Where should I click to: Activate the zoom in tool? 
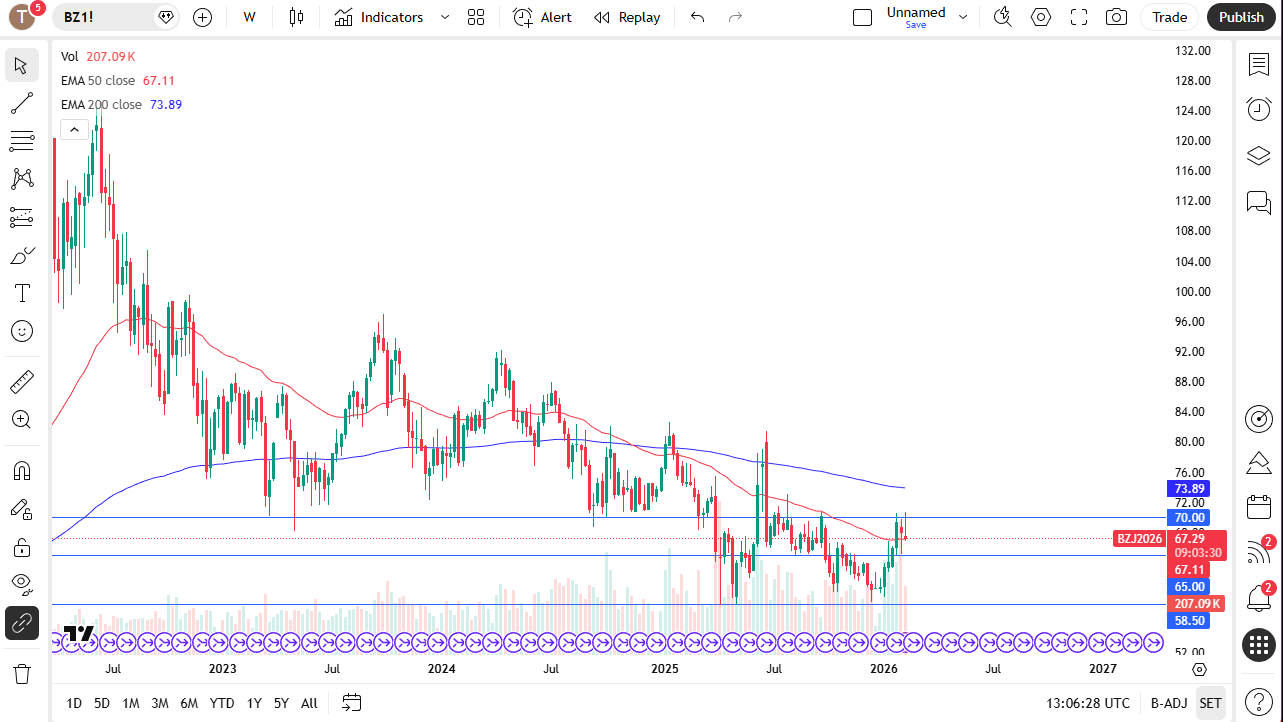(22, 419)
